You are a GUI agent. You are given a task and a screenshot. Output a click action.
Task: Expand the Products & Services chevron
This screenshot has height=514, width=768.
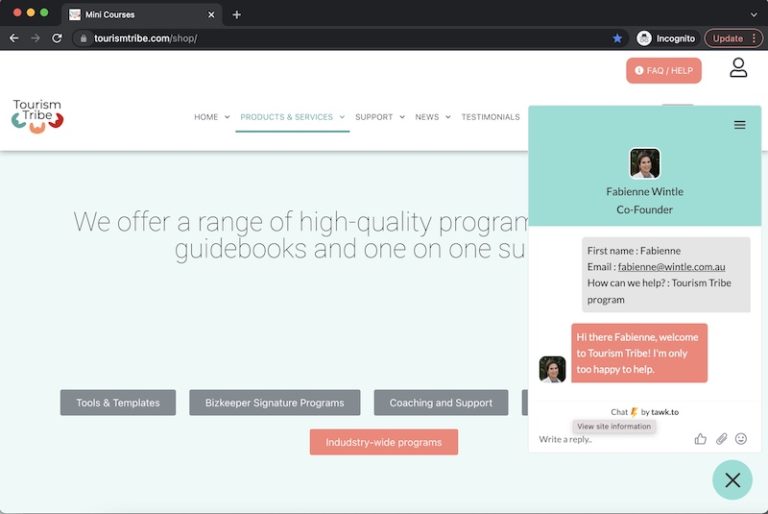[342, 117]
